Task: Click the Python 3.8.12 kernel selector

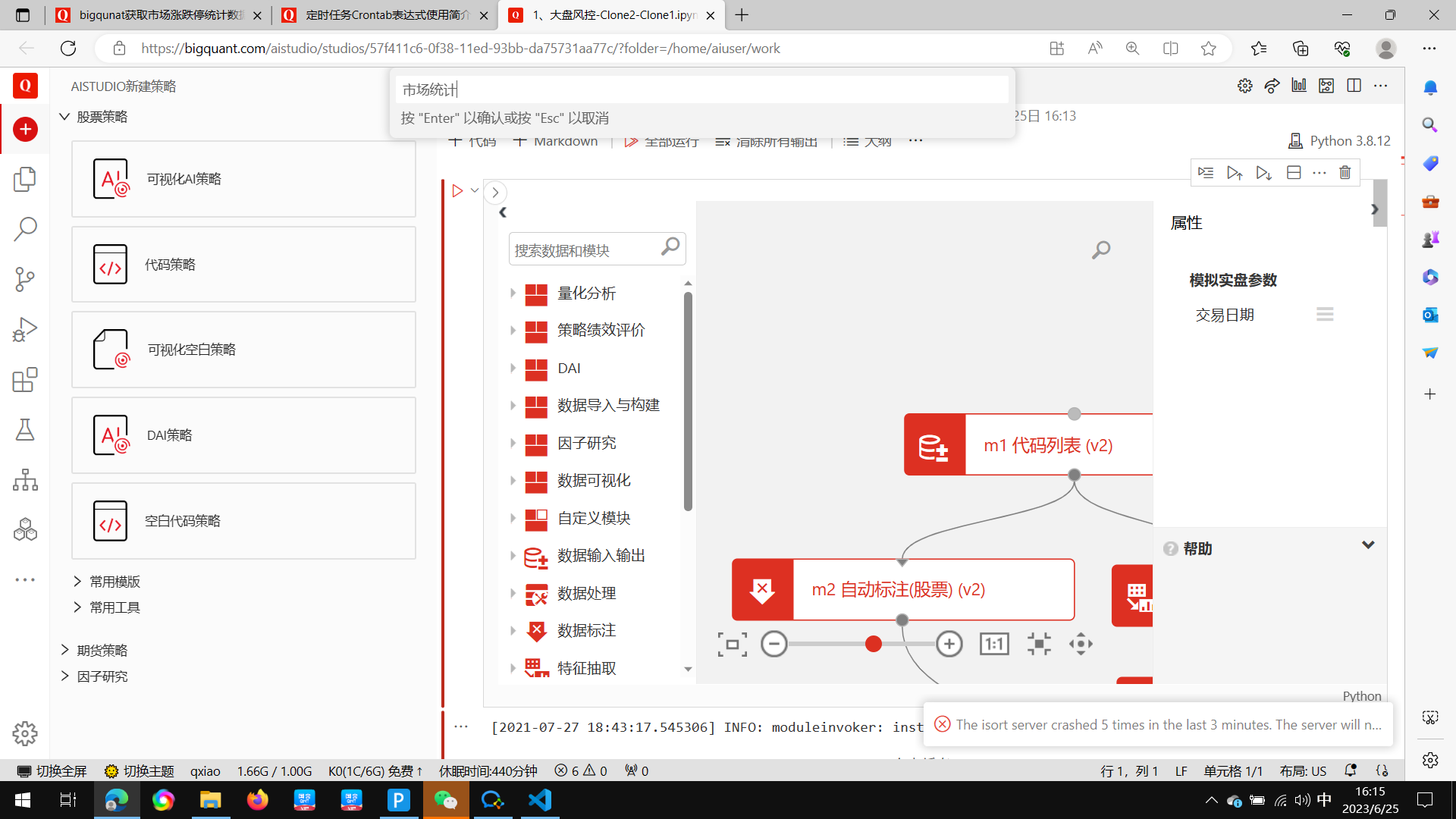Action: (x=1340, y=141)
